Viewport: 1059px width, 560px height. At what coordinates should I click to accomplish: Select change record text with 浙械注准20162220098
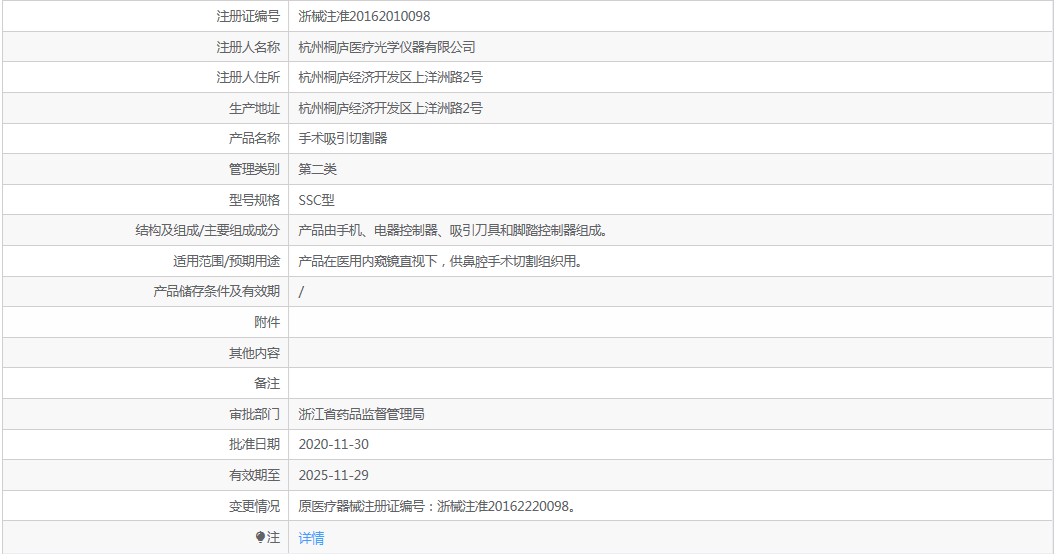[x=438, y=506]
